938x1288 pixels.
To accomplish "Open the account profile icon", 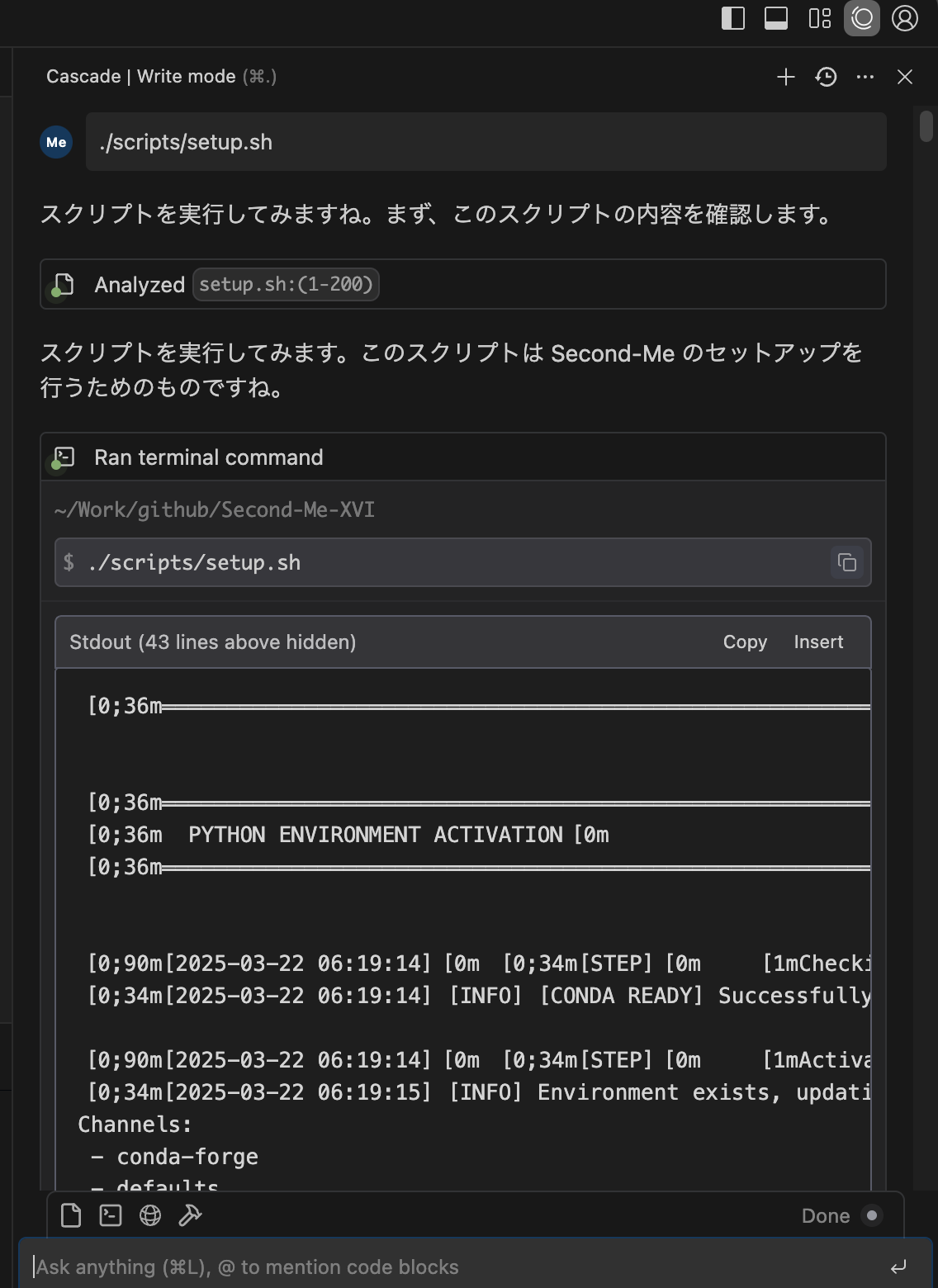I will pyautogui.click(x=905, y=18).
